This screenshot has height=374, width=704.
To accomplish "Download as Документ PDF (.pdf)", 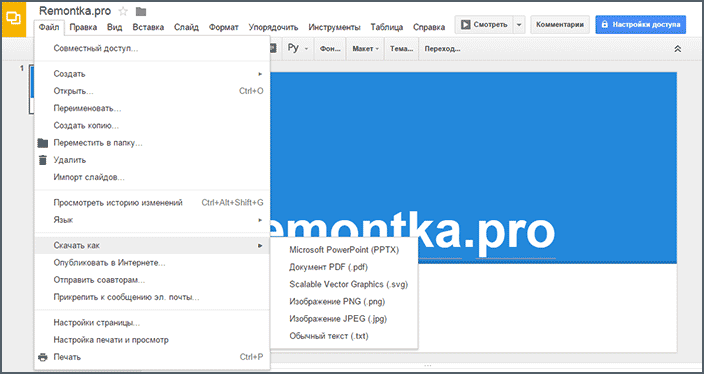I will [344, 267].
